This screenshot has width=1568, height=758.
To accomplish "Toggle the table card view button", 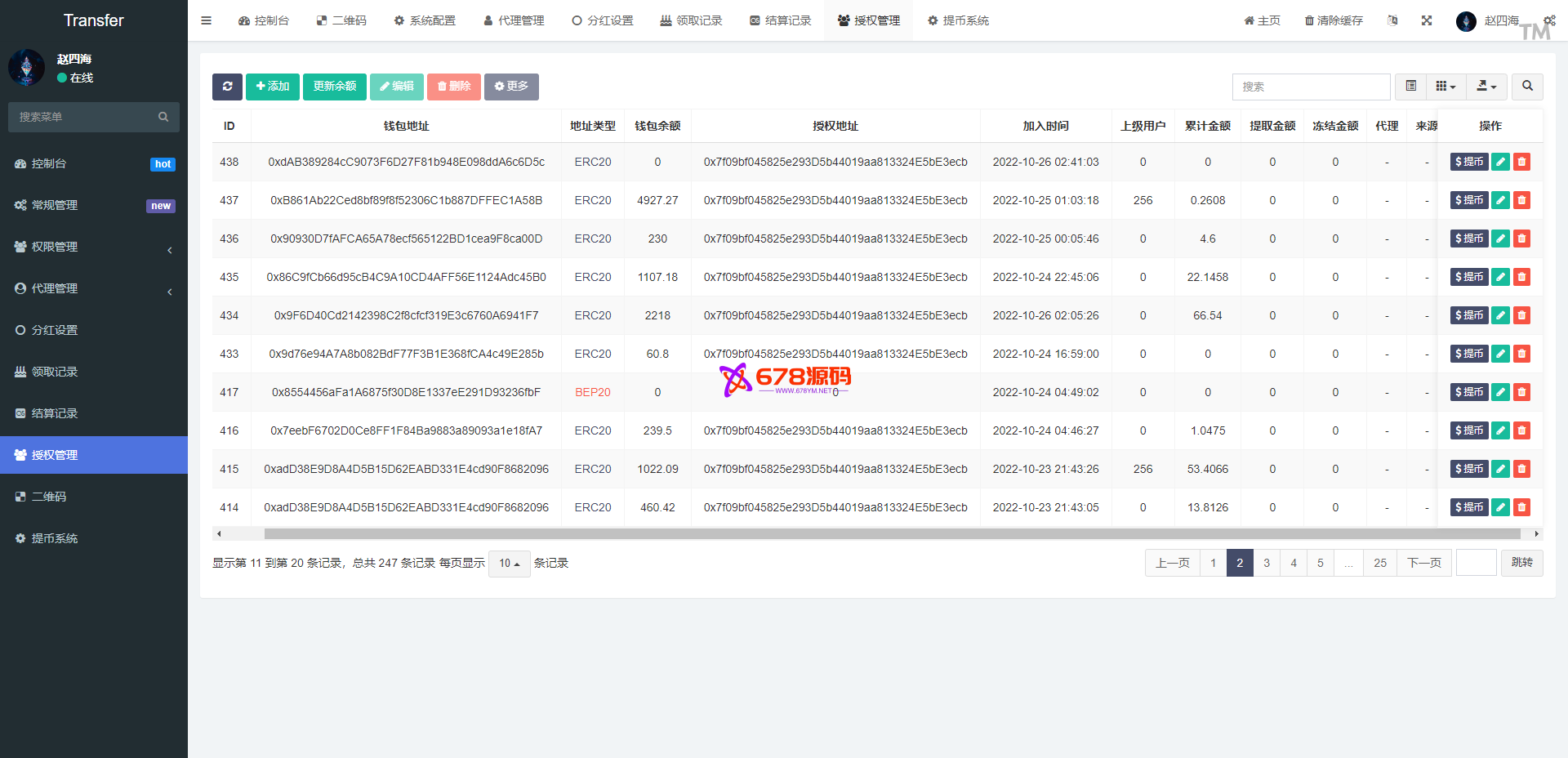I will point(1410,87).
